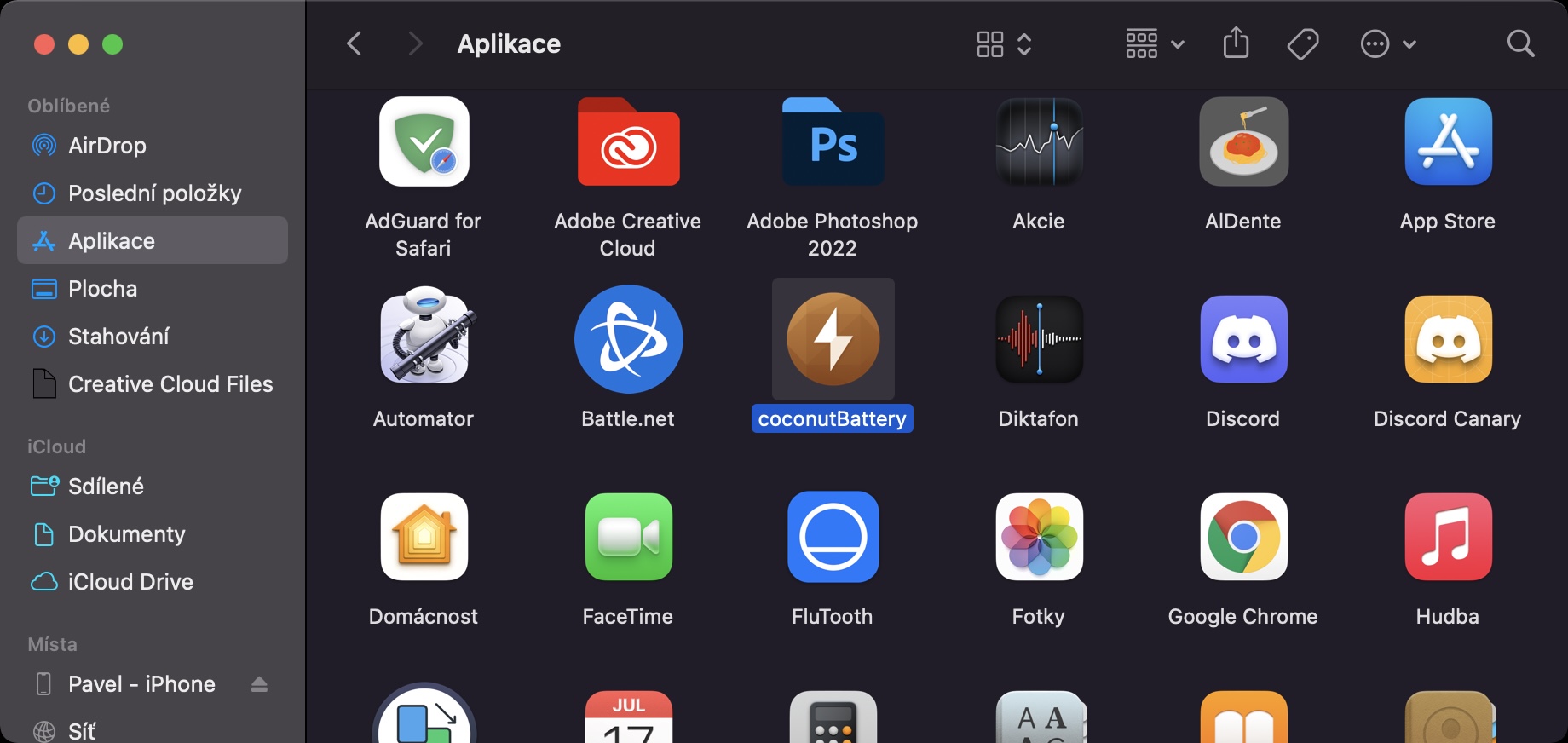The width and height of the screenshot is (1568, 743).
Task: Select AirDrop in the sidebar
Action: (153, 146)
